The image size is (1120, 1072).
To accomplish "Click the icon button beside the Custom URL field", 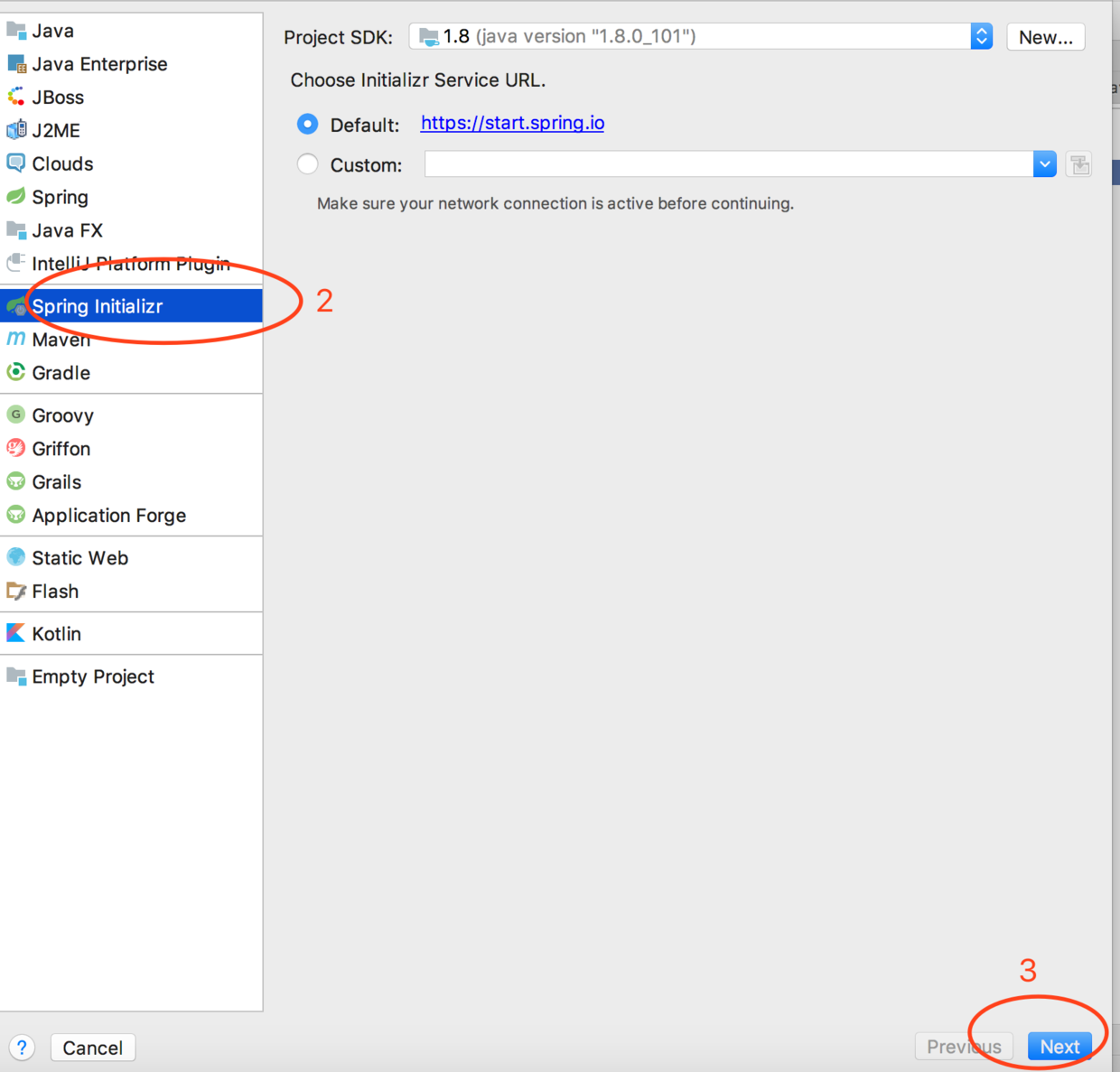I will pos(1079,164).
